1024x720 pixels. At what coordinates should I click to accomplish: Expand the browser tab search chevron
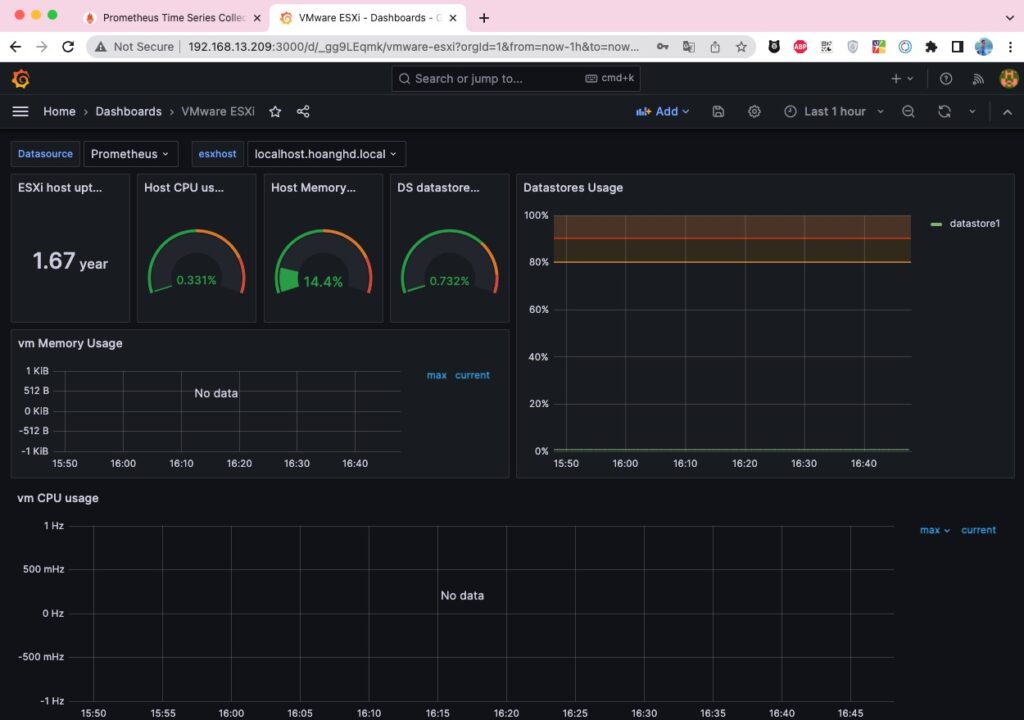1010,18
